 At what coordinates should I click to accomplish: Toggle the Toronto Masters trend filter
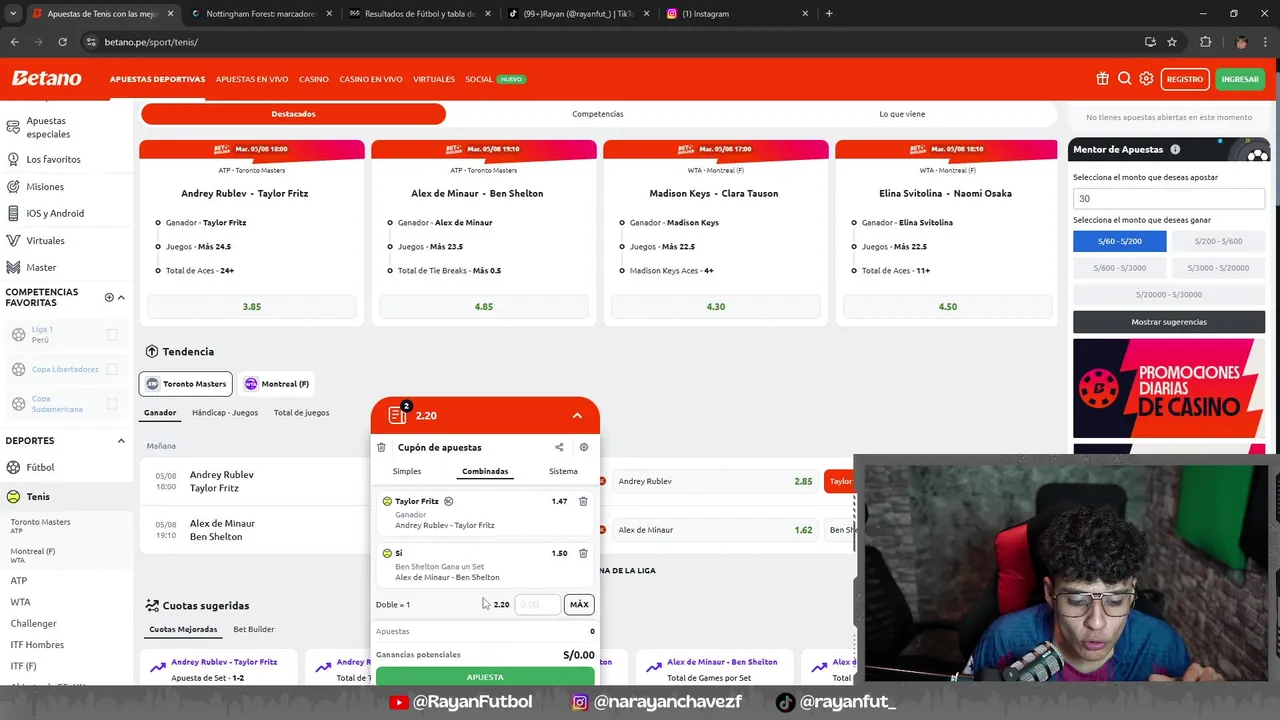click(x=186, y=384)
